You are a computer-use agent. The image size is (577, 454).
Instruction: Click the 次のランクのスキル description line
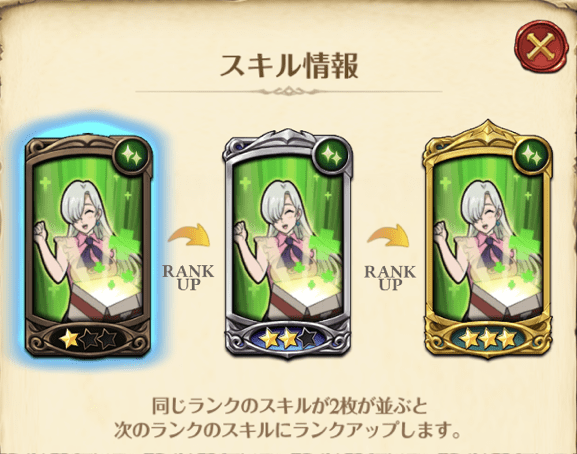pos(288,430)
